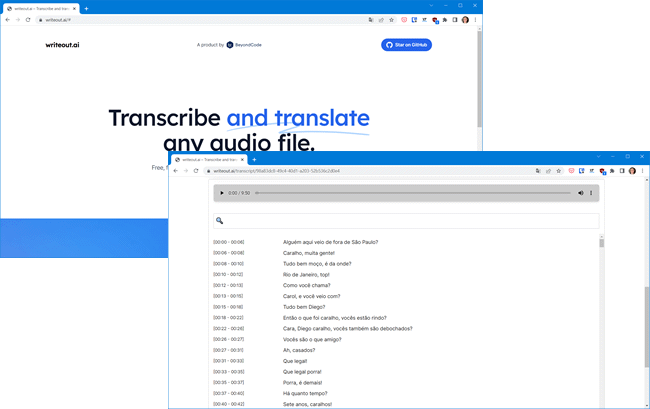Click timestamp [00:35 - 00:37]
The height and width of the screenshot is (409, 650).
[x=229, y=382]
